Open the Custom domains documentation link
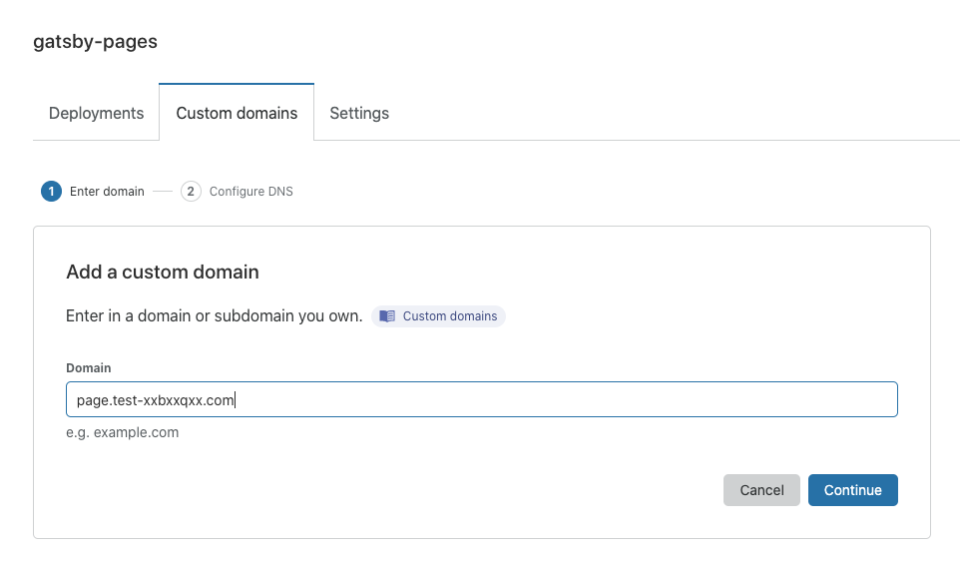This screenshot has width=960, height=563. [x=449, y=316]
